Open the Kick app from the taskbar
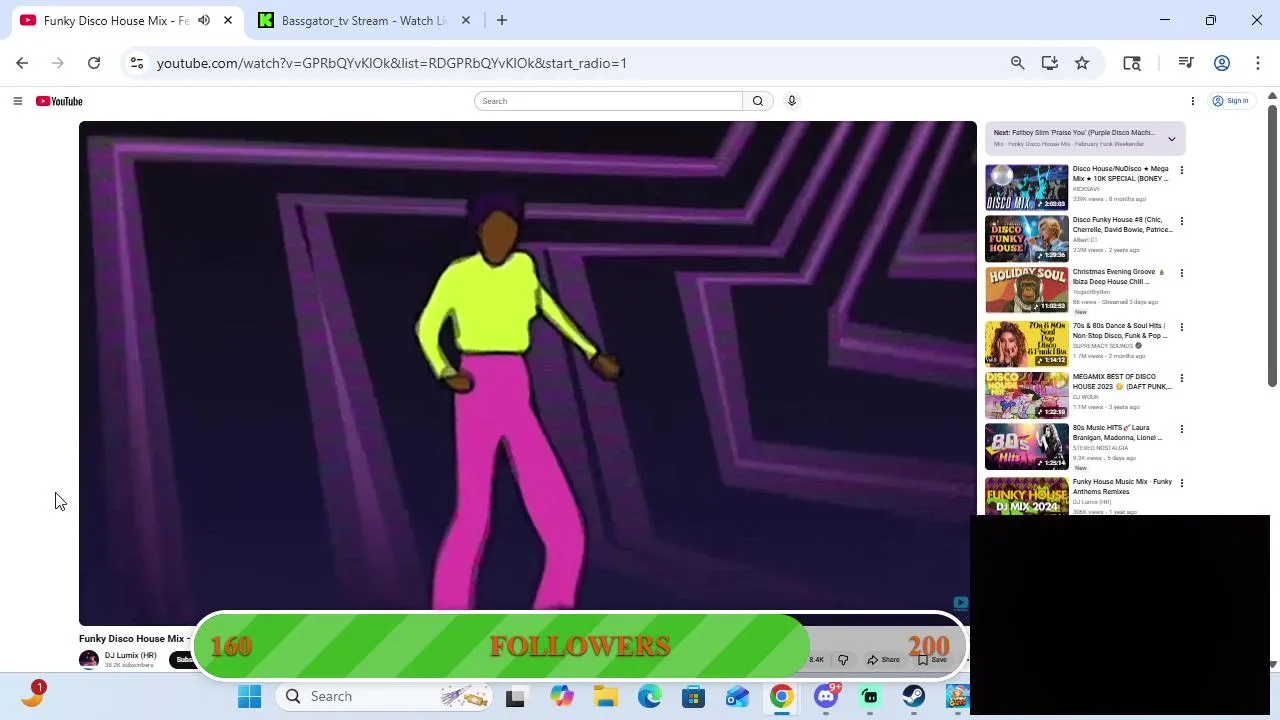Image resolution: width=1280 pixels, height=720 pixels. [870, 696]
